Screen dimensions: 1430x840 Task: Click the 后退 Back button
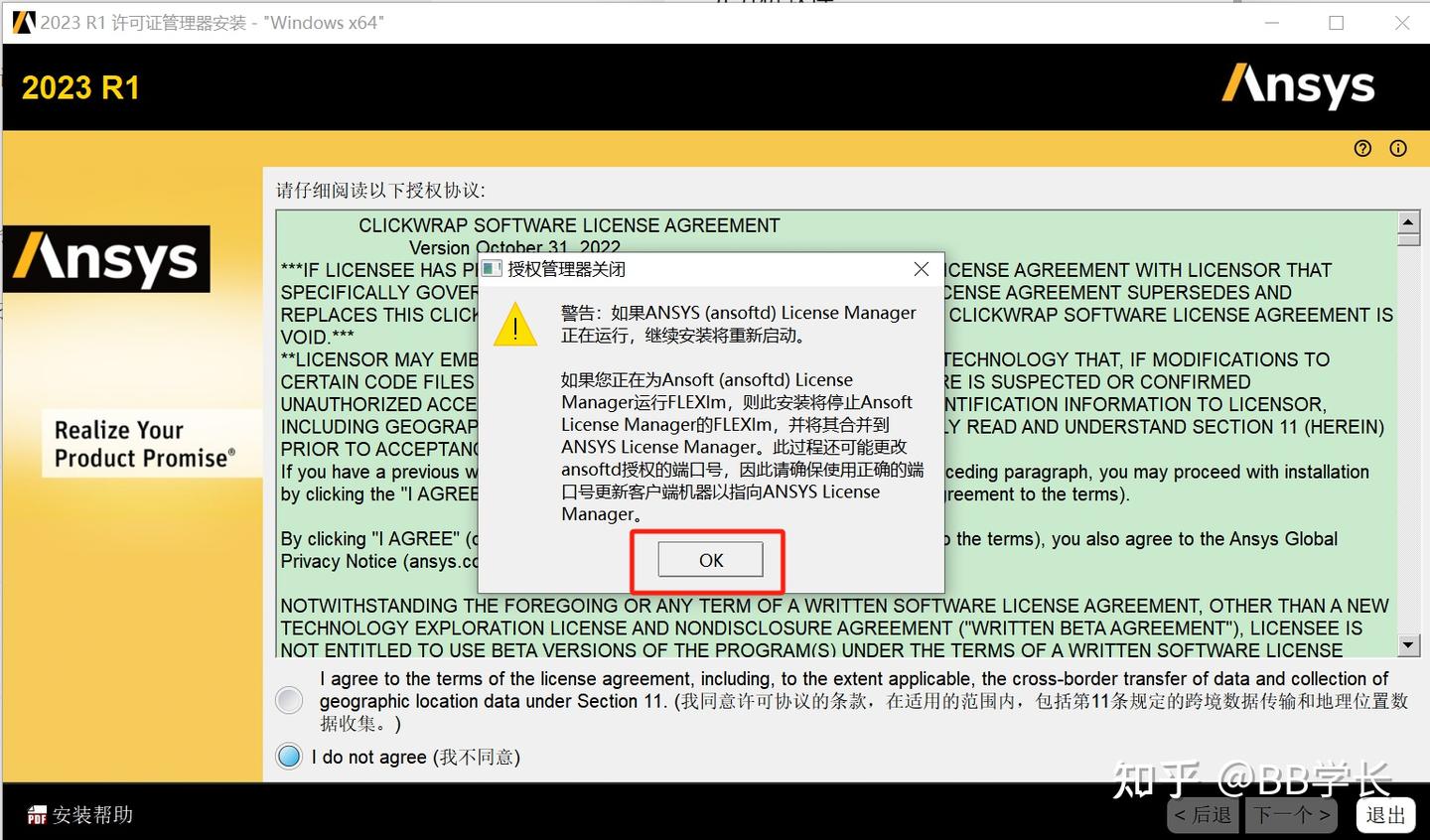click(1202, 815)
